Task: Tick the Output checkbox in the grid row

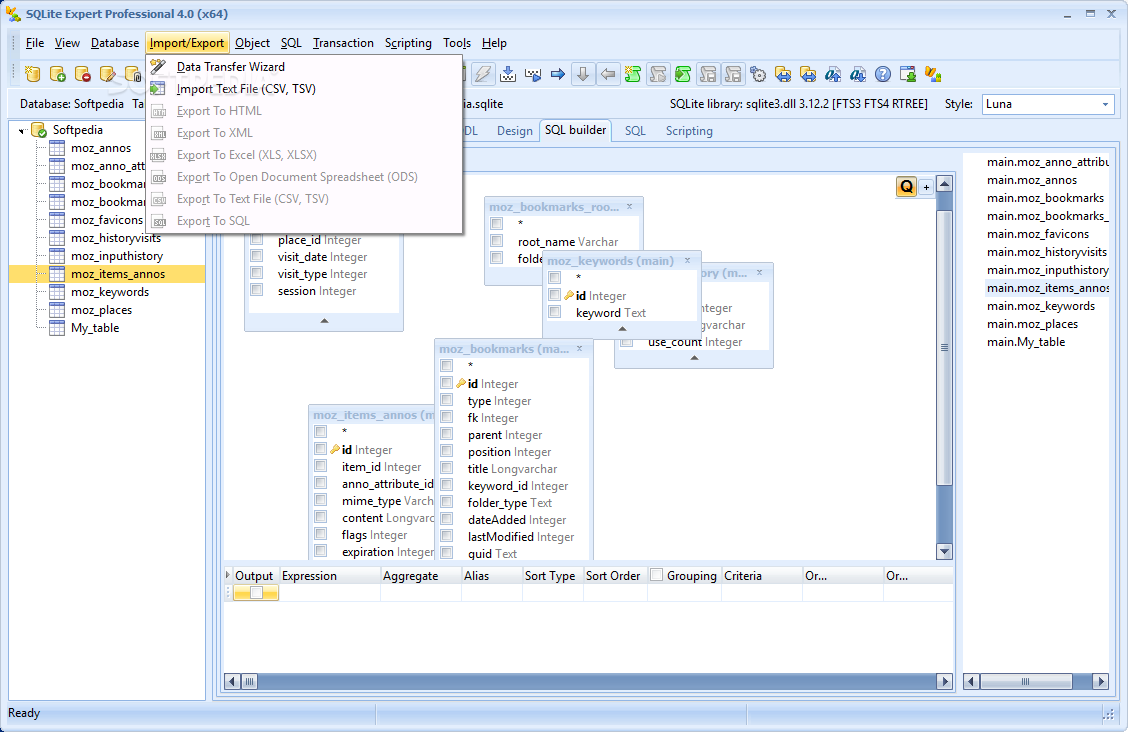Action: (x=256, y=593)
